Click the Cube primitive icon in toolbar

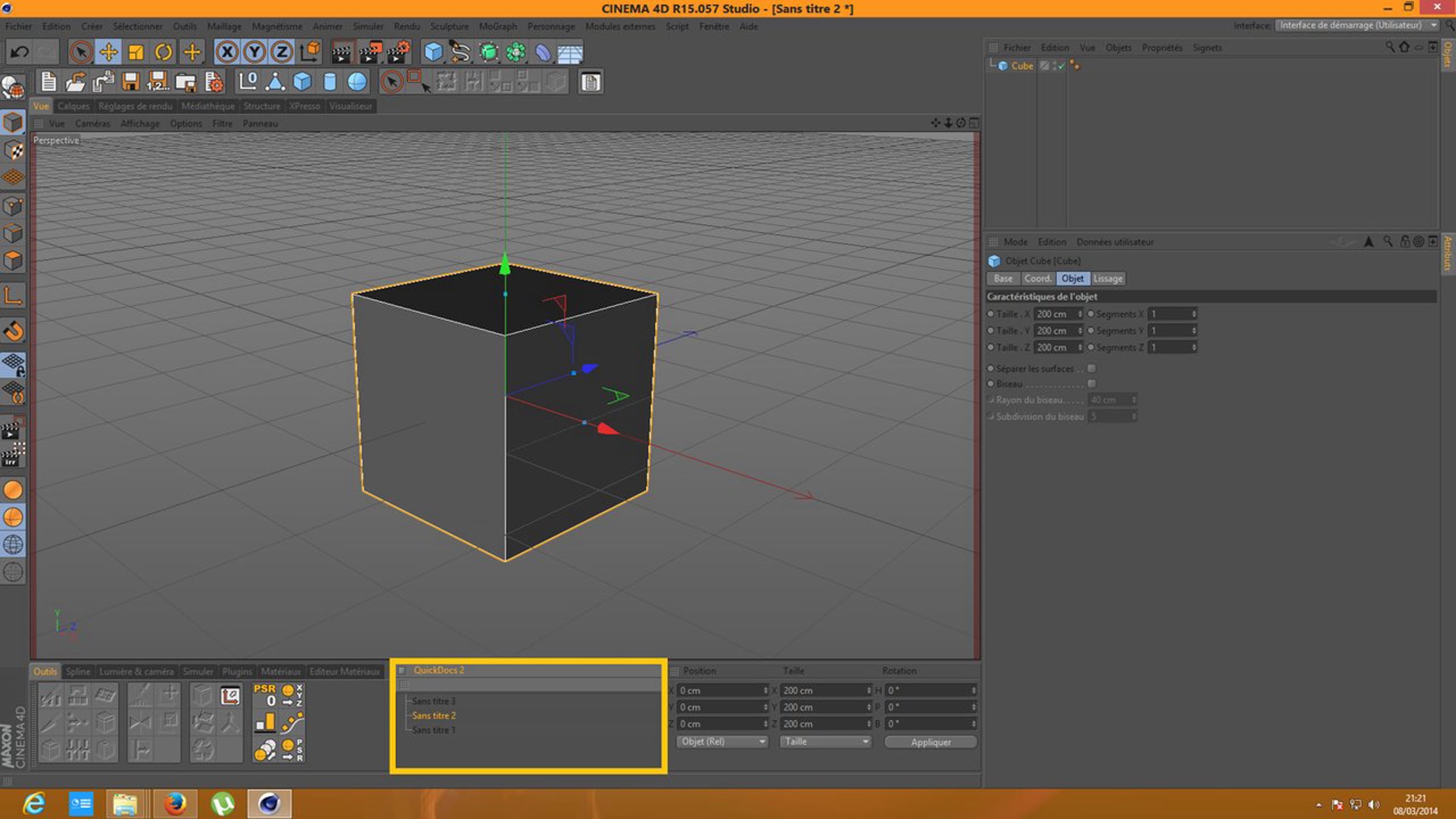433,52
